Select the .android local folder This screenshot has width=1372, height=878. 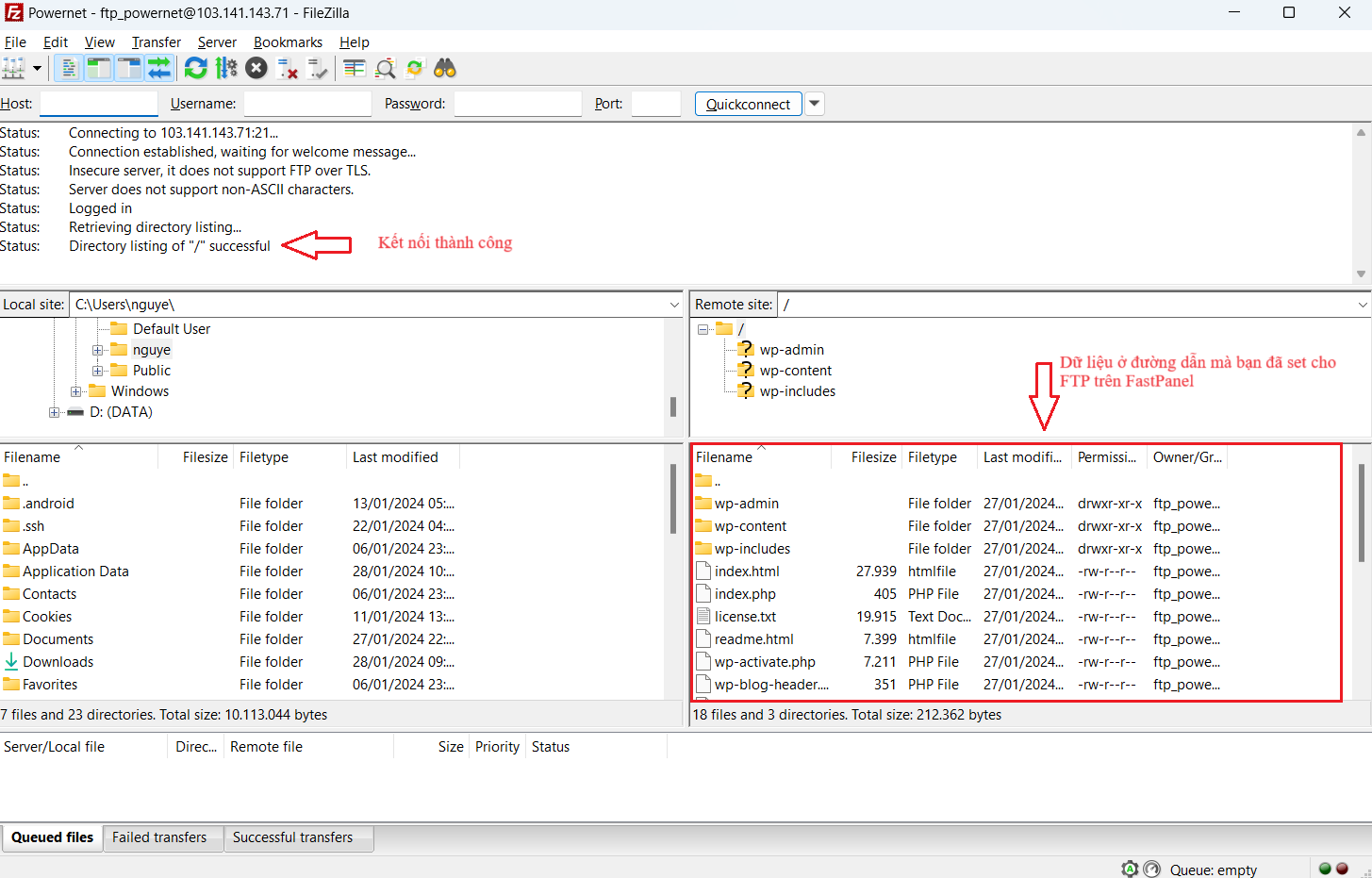click(x=48, y=504)
